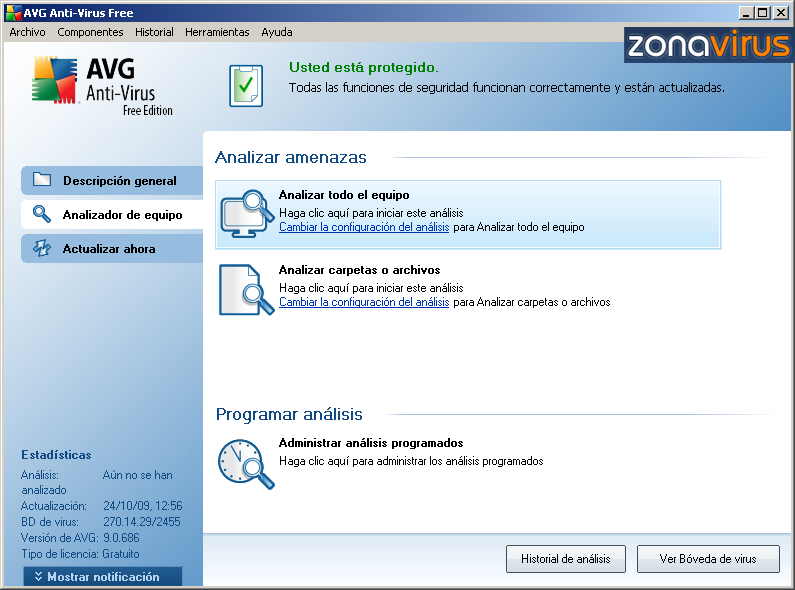795x590 pixels.
Task: Click the Historial de análisis button
Action: point(566,559)
